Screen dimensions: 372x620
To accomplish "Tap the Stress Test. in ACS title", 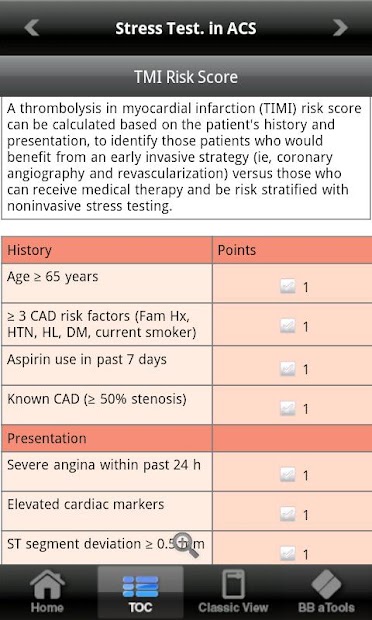I will (x=186, y=28).
